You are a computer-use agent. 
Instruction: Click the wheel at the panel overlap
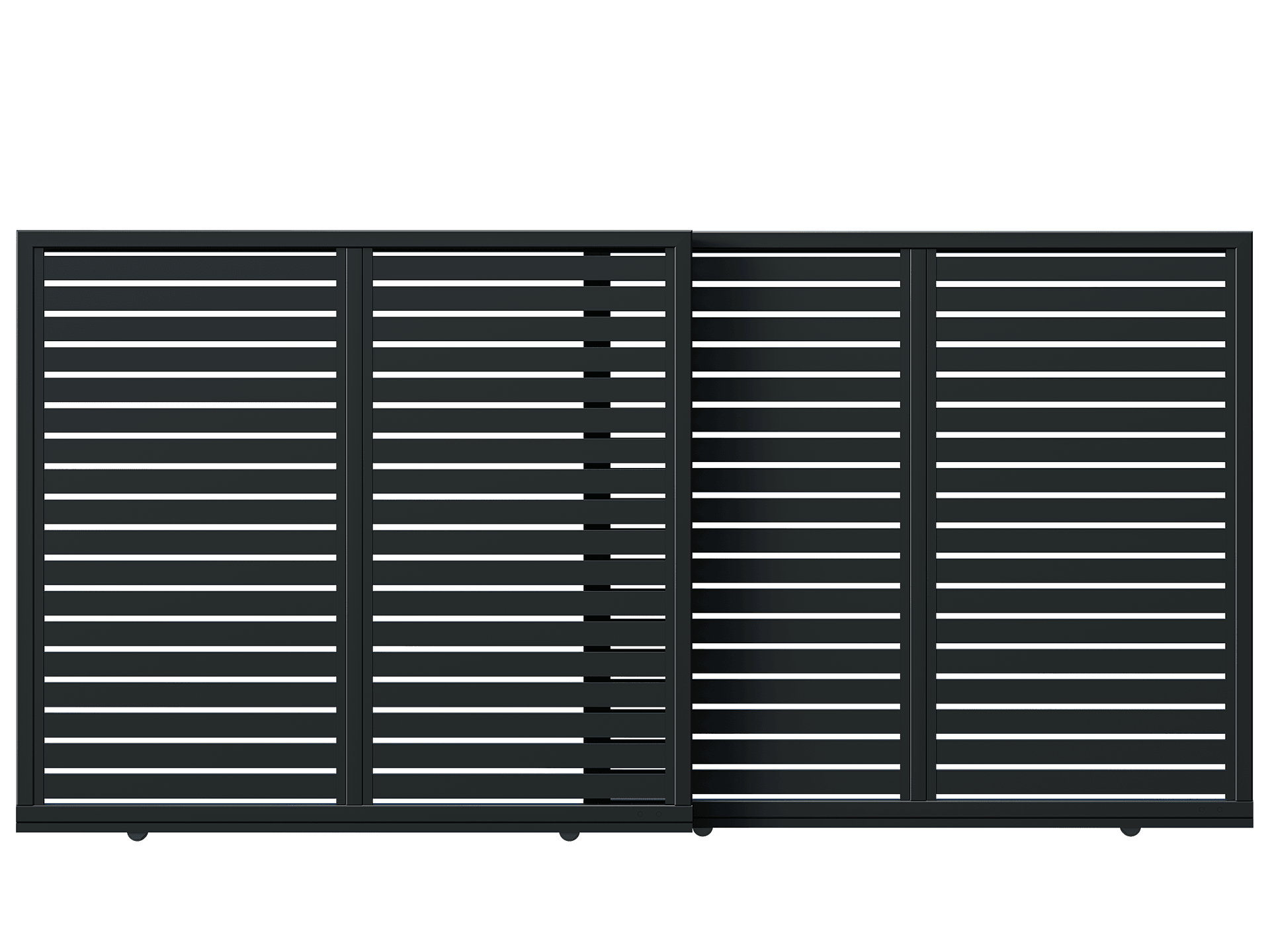point(704,832)
